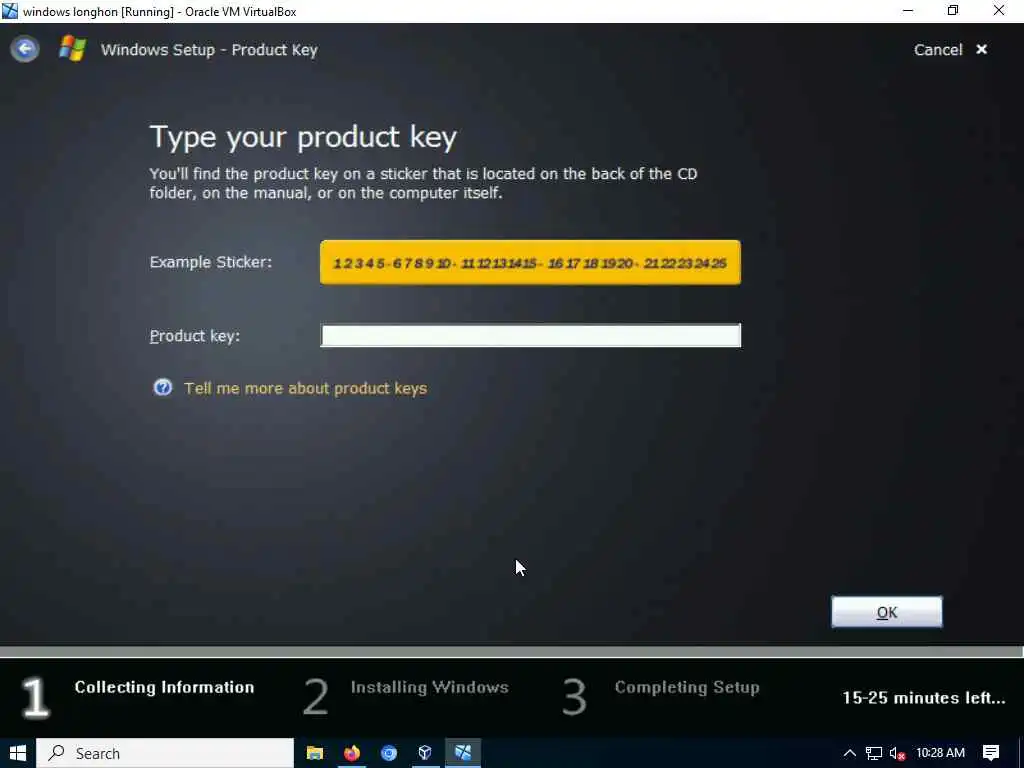The width and height of the screenshot is (1024, 768).
Task: Click the blue help question mark icon
Action: (x=163, y=388)
